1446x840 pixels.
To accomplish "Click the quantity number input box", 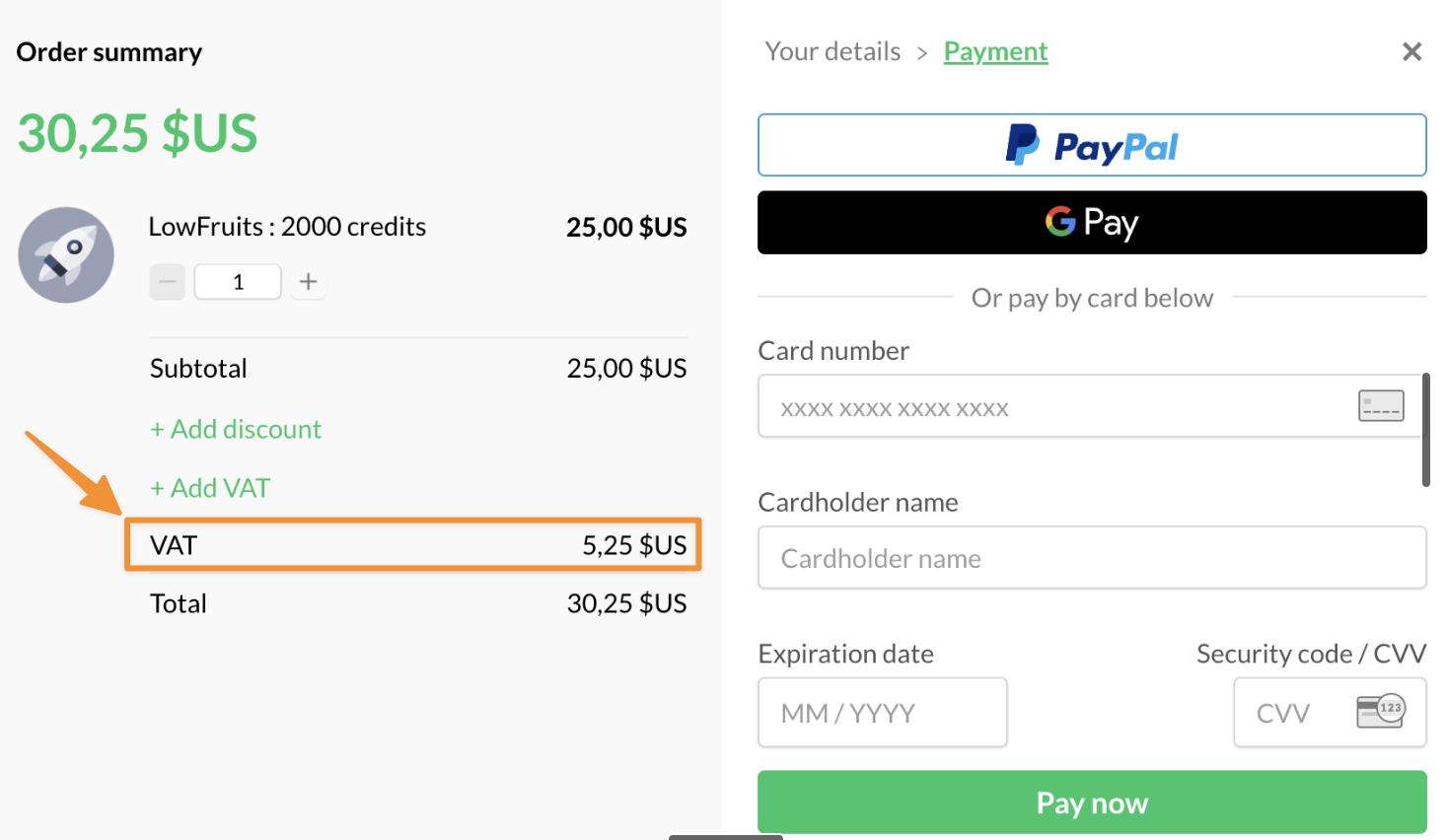I will [x=238, y=282].
